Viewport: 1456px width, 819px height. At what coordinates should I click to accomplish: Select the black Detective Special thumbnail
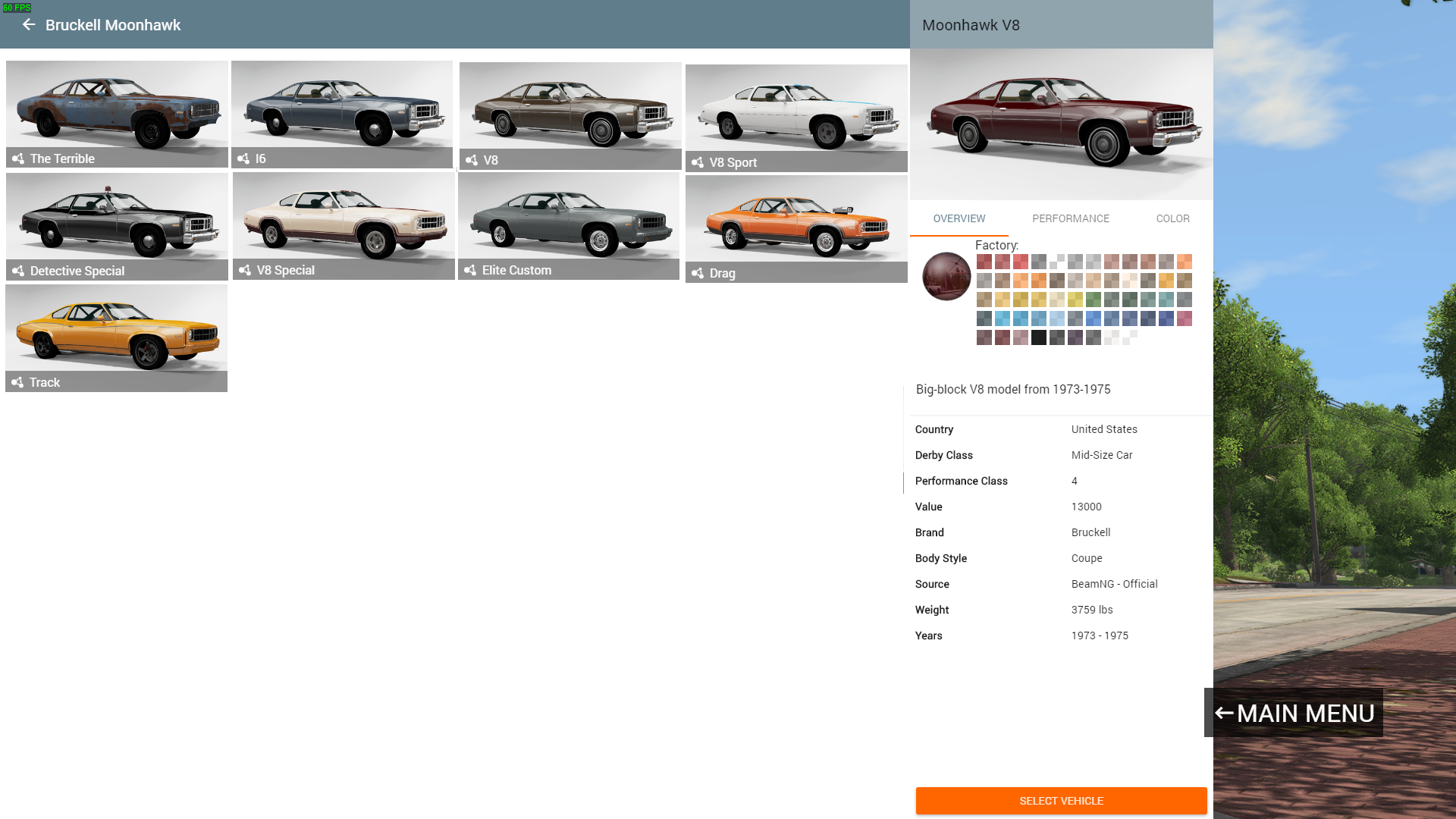[117, 226]
